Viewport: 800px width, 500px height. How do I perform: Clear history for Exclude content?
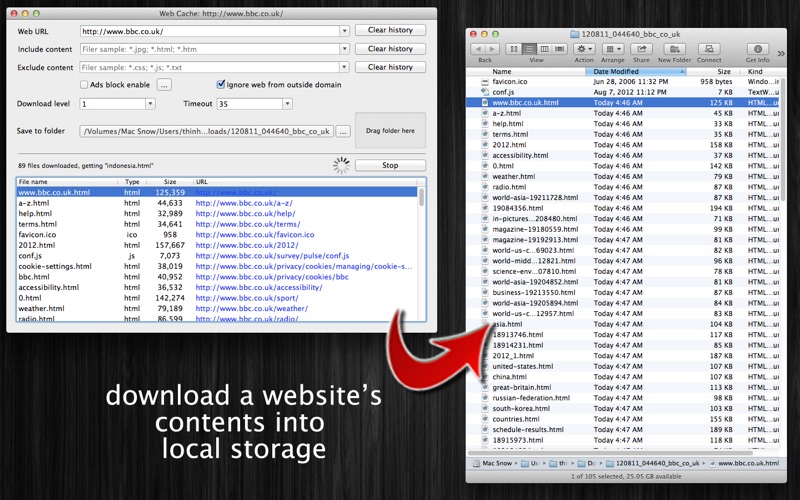[390, 67]
